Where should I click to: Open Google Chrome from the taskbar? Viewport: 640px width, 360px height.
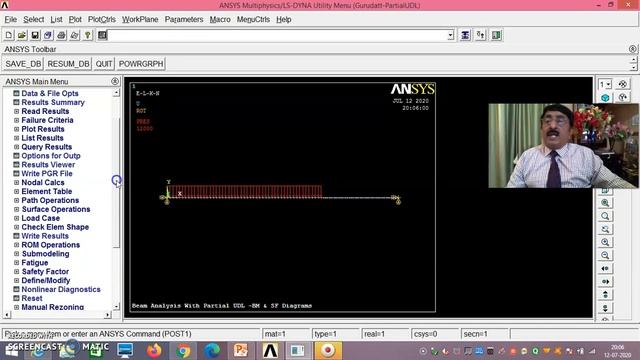tap(183, 351)
